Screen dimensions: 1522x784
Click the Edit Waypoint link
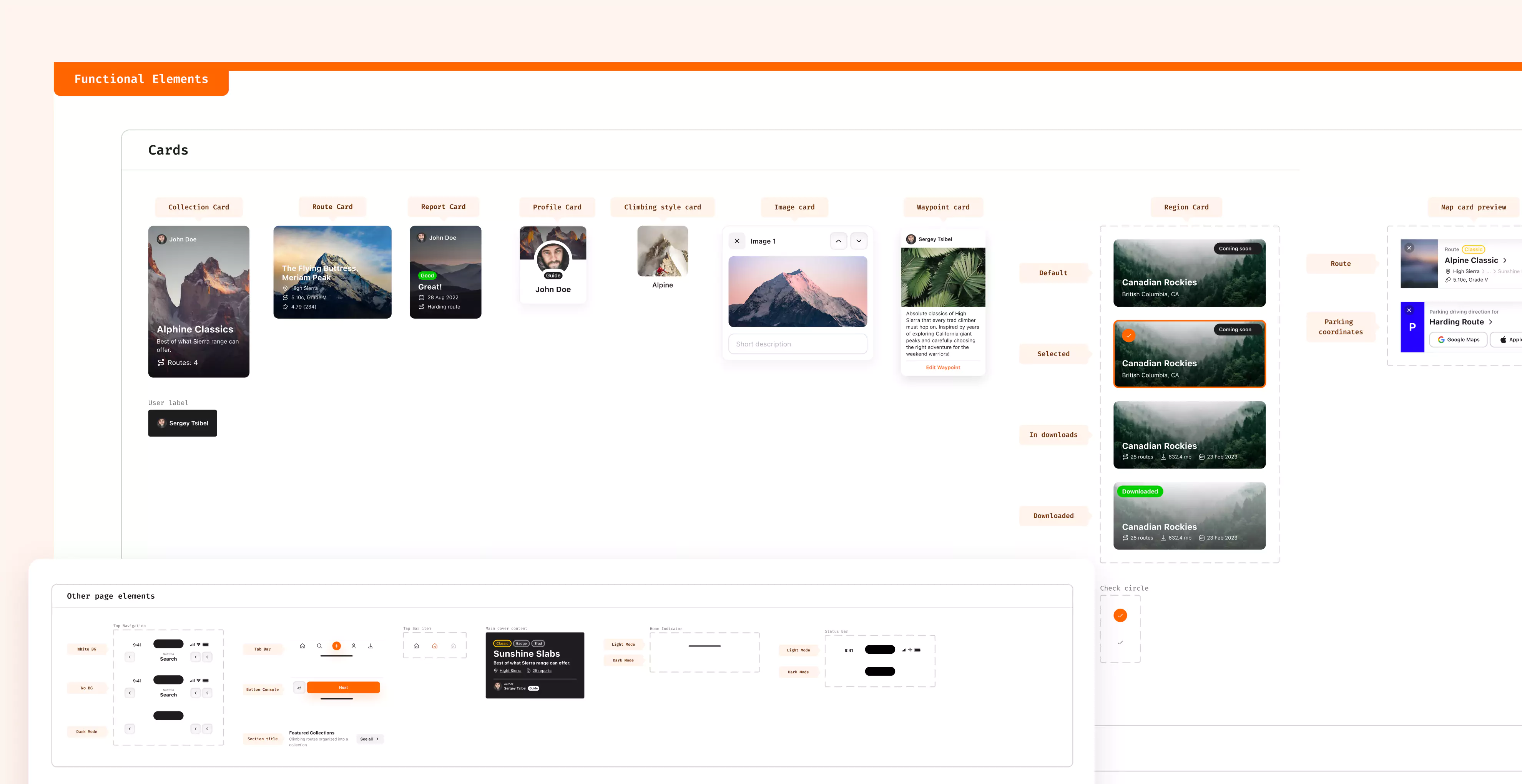pos(942,367)
